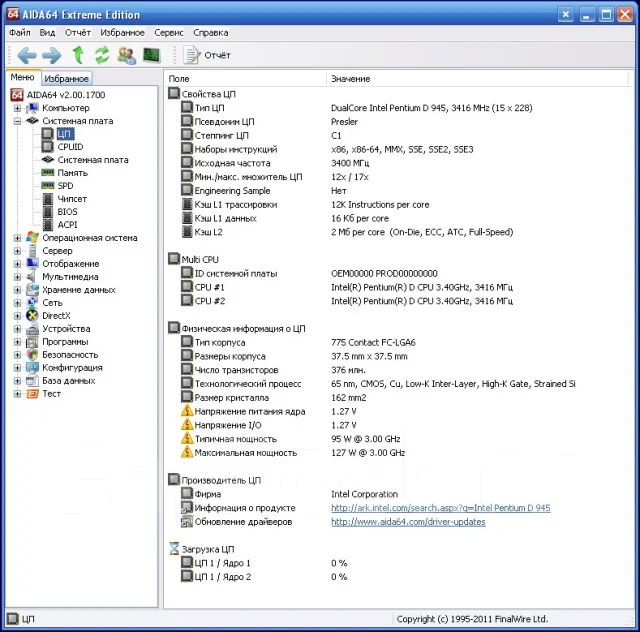Screen dimensions: 640x632
Task: Open the Файл menu
Action: pos(20,32)
